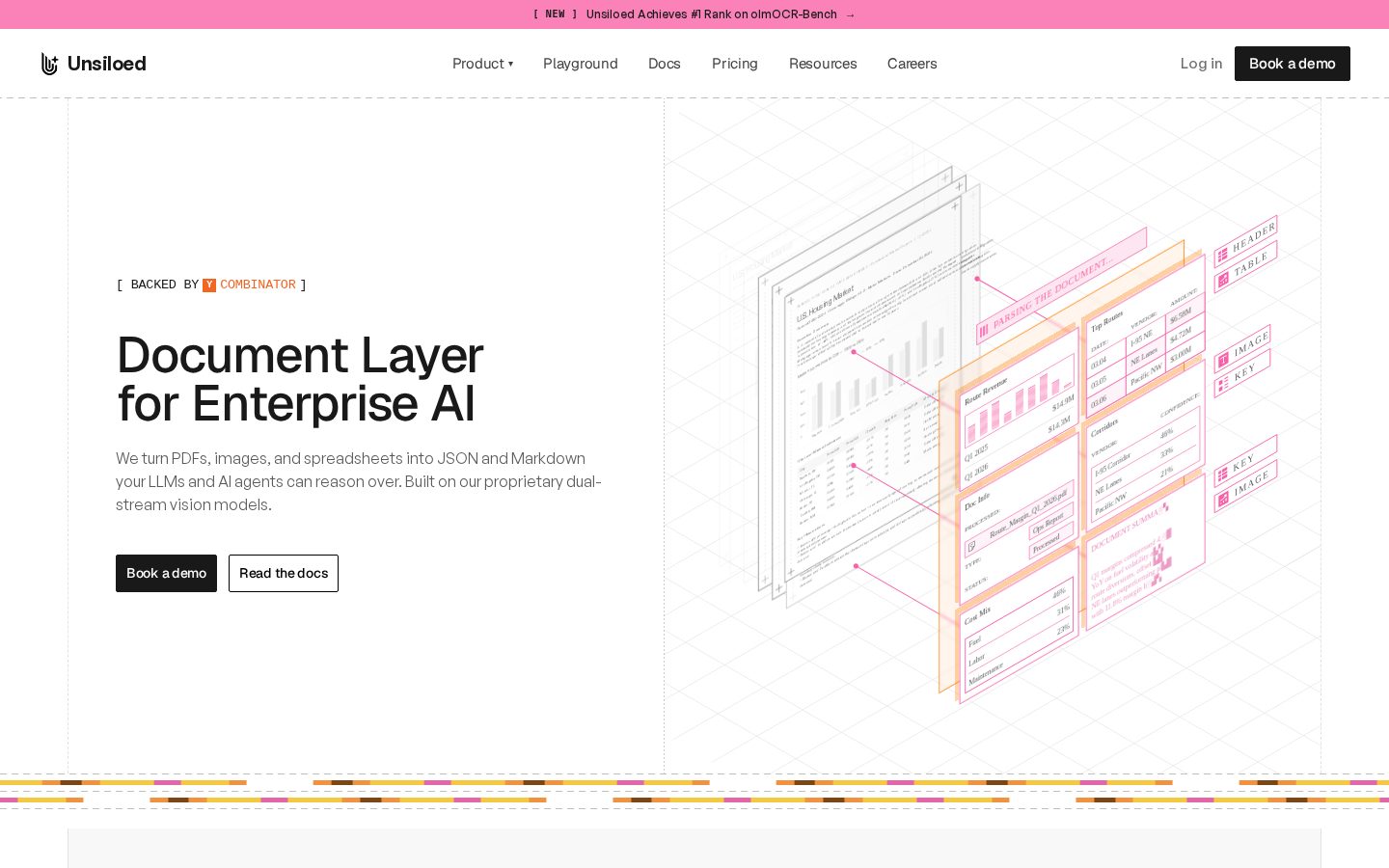
Task: Click the Unsiloed logo icon
Action: [49, 64]
